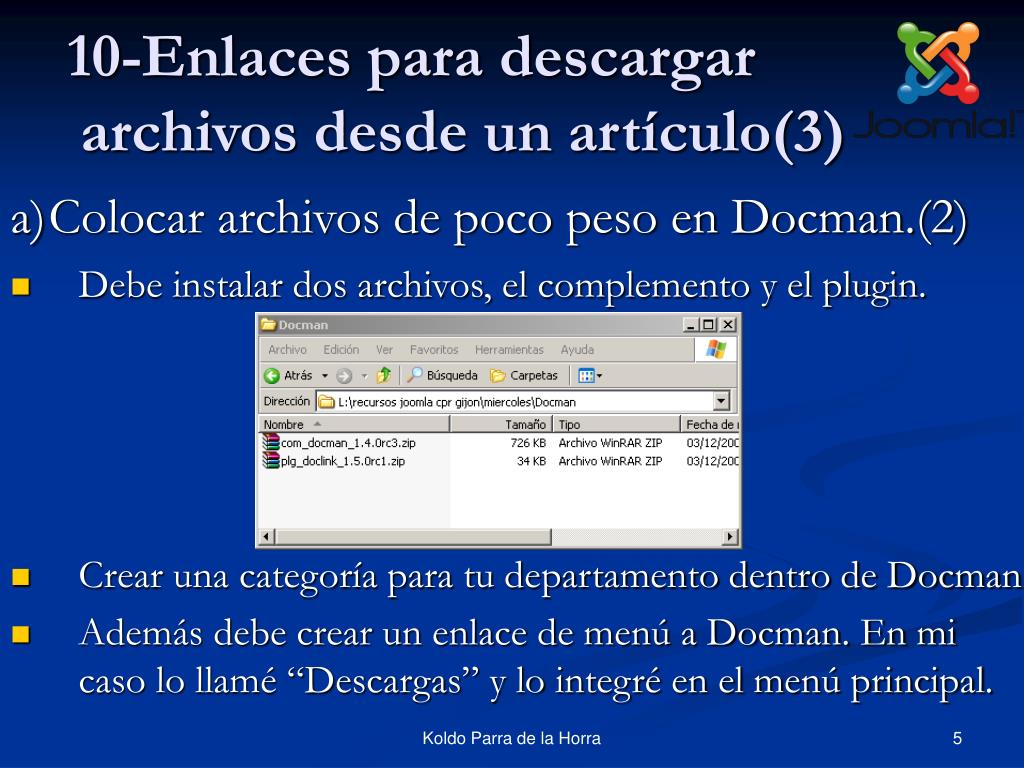Open the Edición menu
This screenshot has width=1024, height=768.
click(341, 350)
